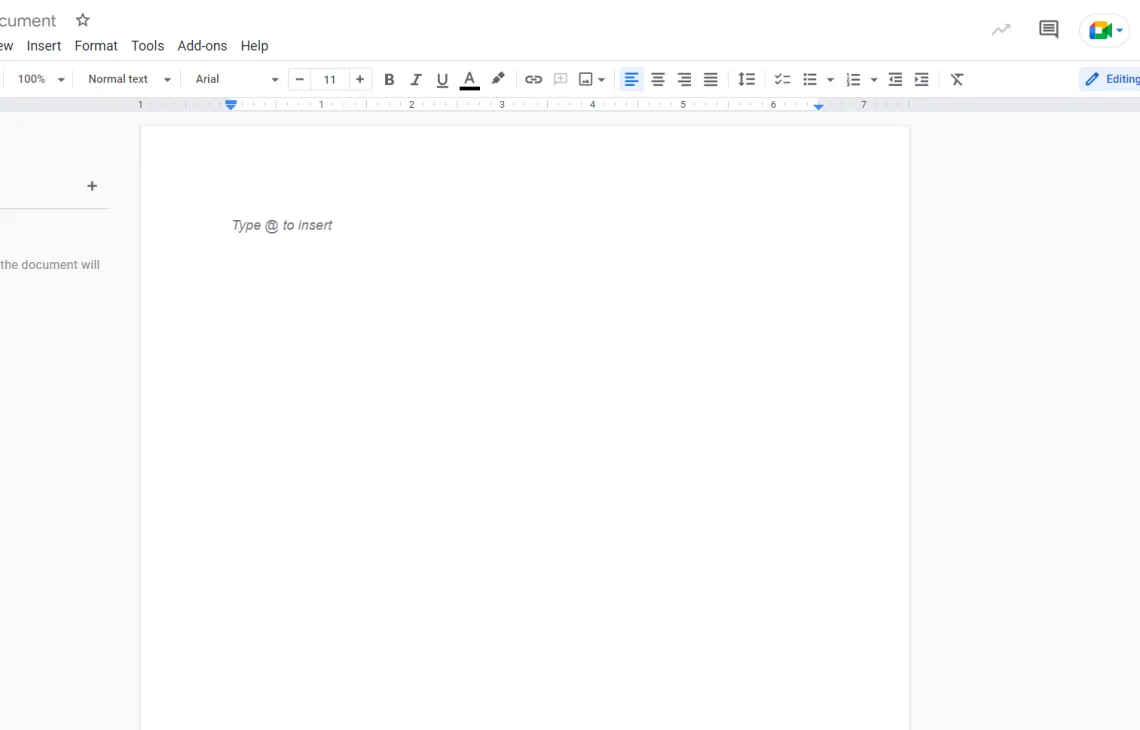Insert a bulleted list
1140x730 pixels.
[x=810, y=79]
